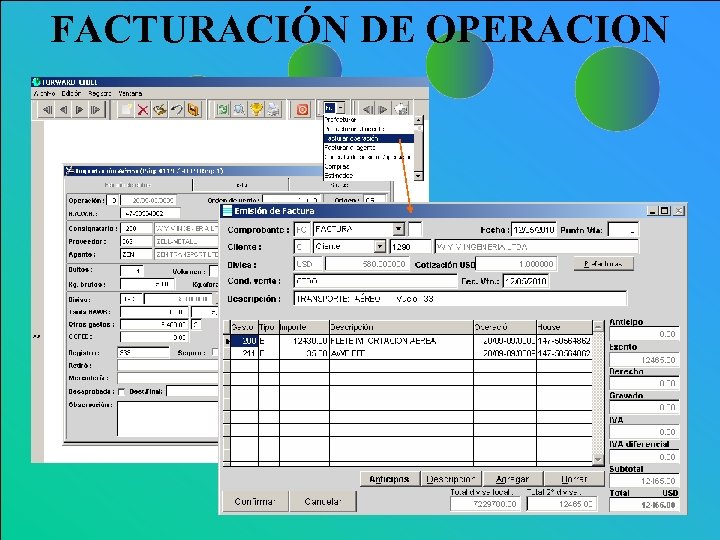720x540 pixels.
Task: Click the invoice Descripción text field
Action: [460, 298]
